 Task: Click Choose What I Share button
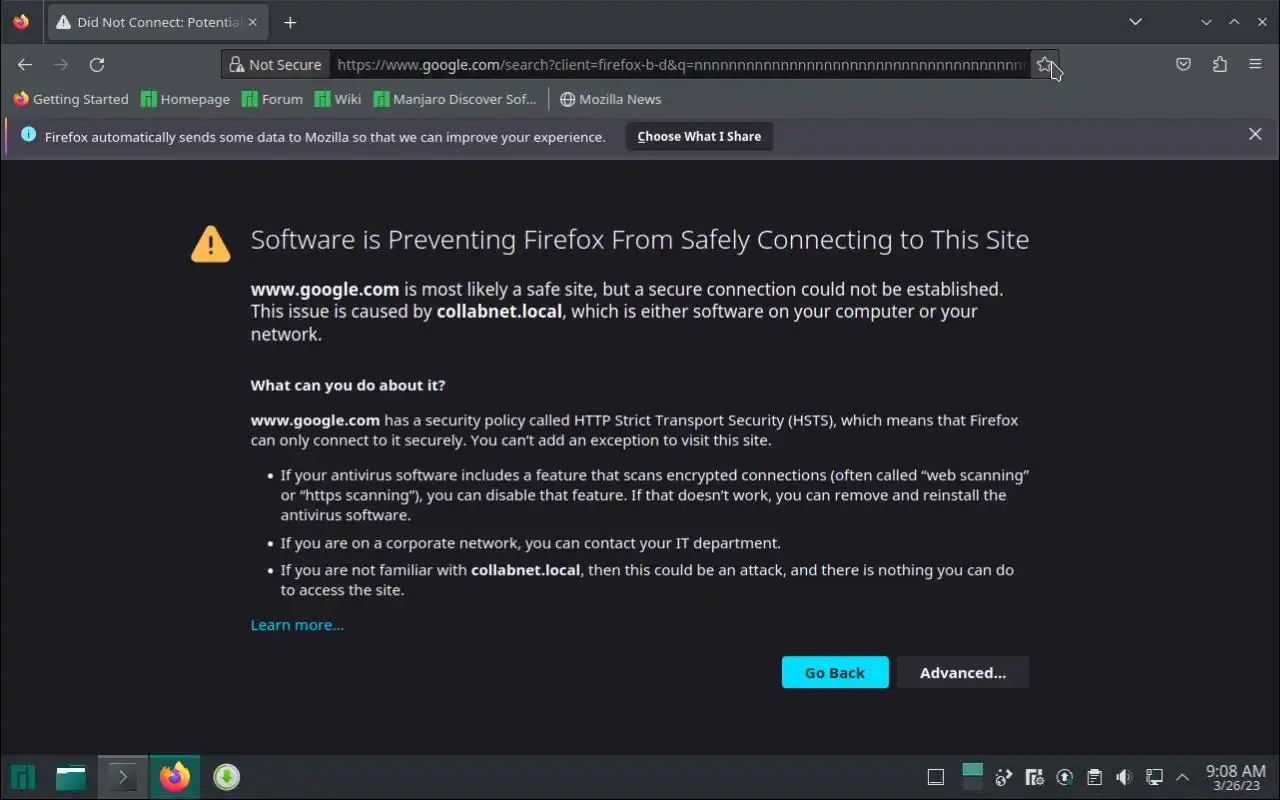click(x=699, y=136)
